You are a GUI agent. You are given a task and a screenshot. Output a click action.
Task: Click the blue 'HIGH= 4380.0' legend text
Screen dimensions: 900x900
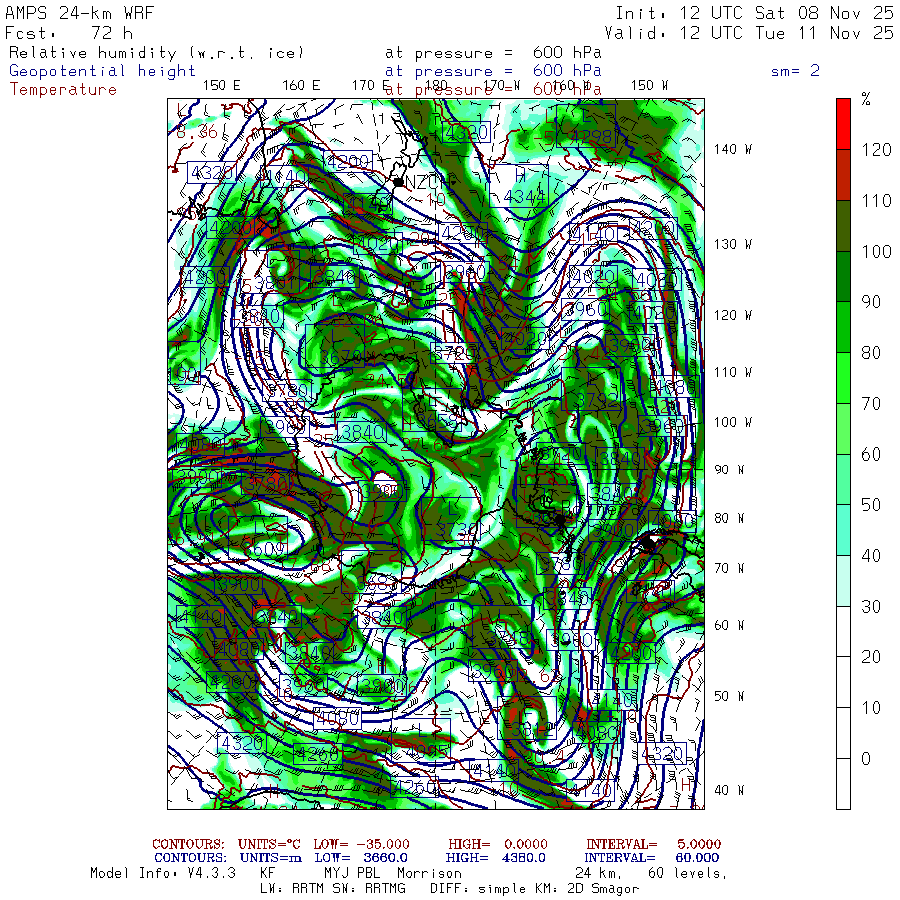coord(496,858)
